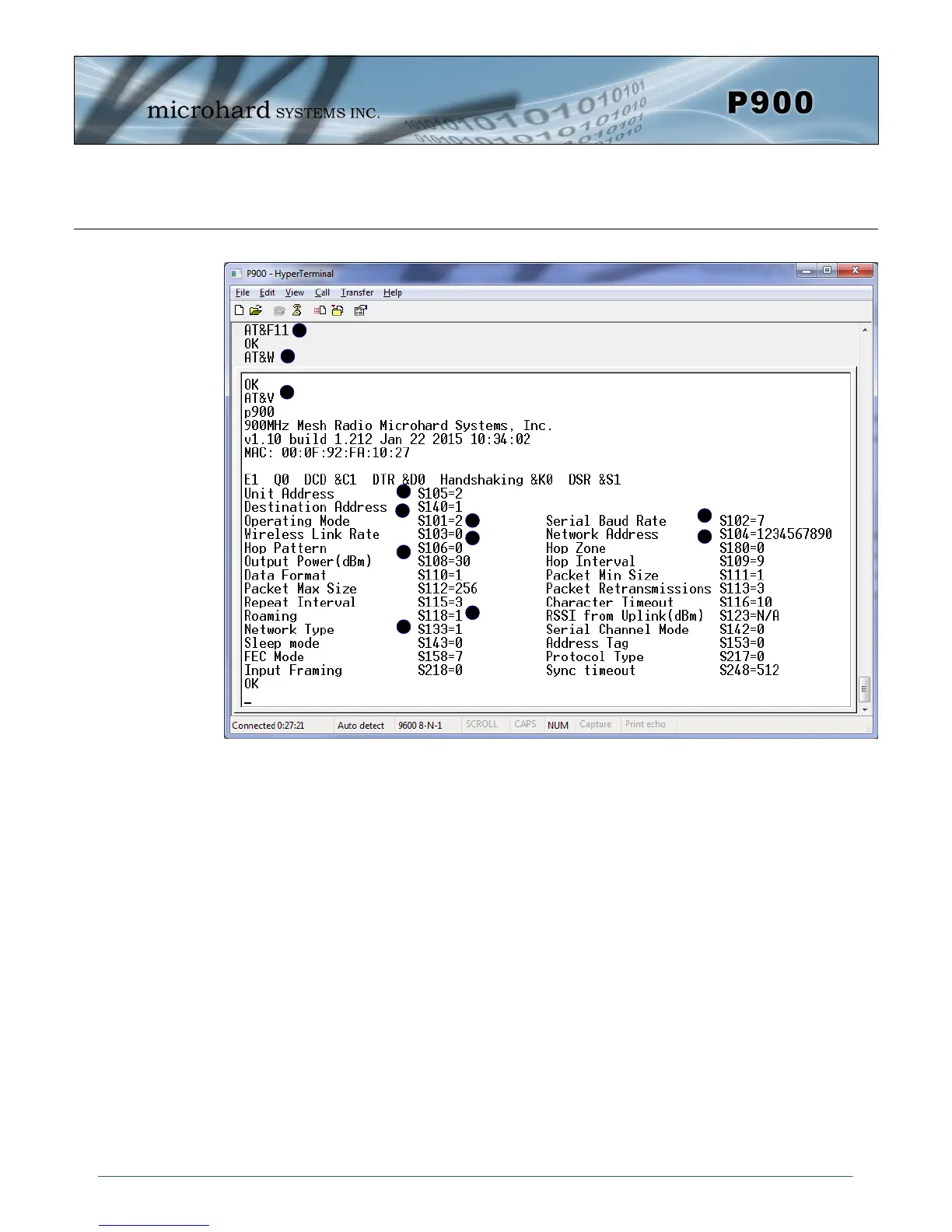Click the 'Print echo' status indicator

click(646, 724)
